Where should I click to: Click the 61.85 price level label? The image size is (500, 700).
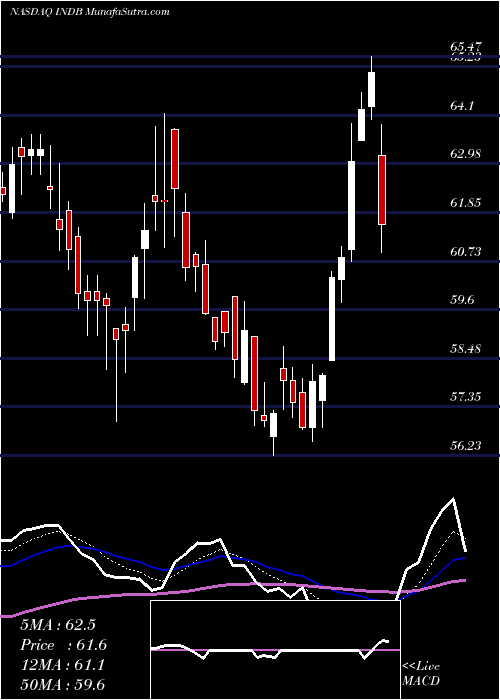pyautogui.click(x=466, y=203)
